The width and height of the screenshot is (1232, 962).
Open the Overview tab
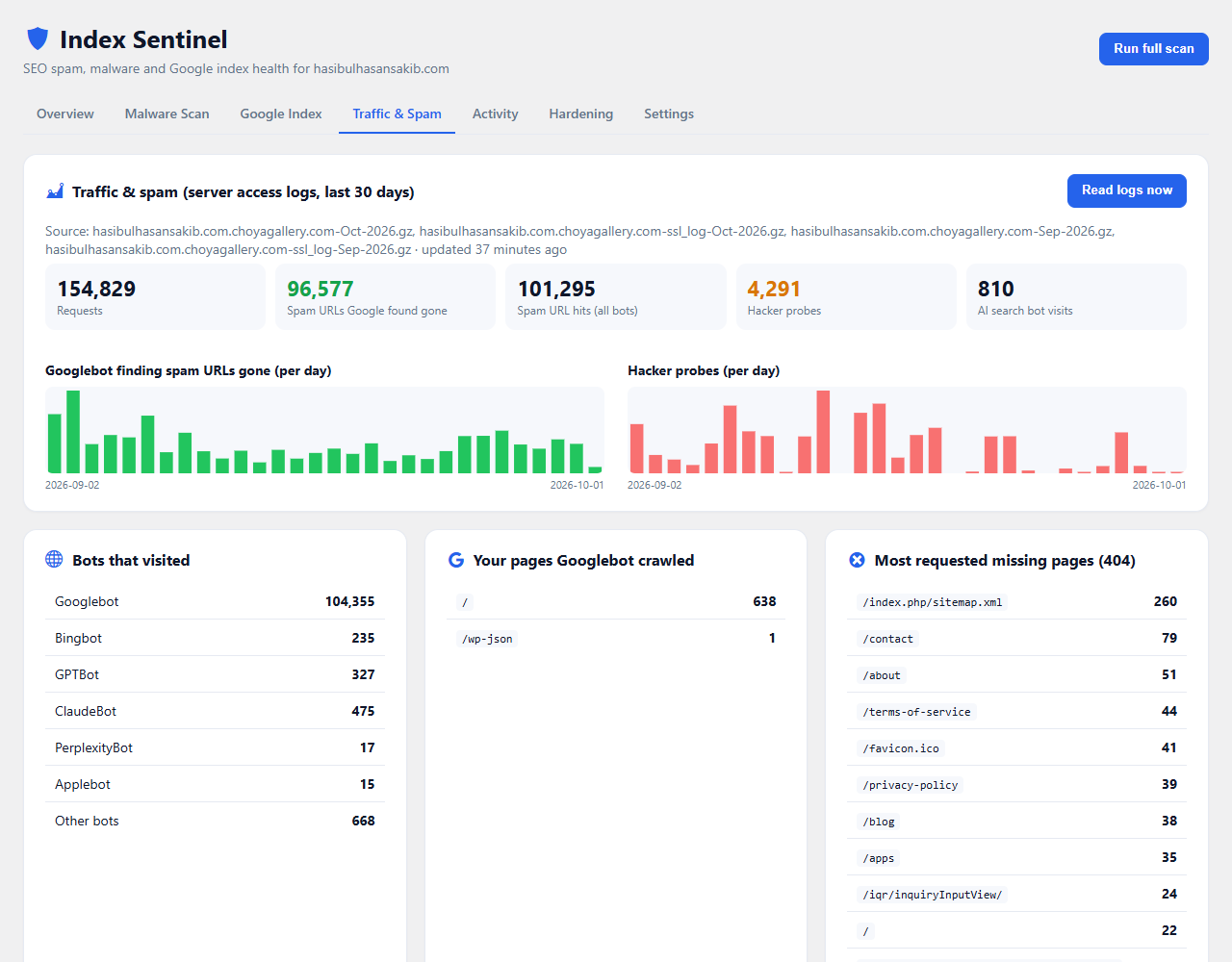[65, 114]
